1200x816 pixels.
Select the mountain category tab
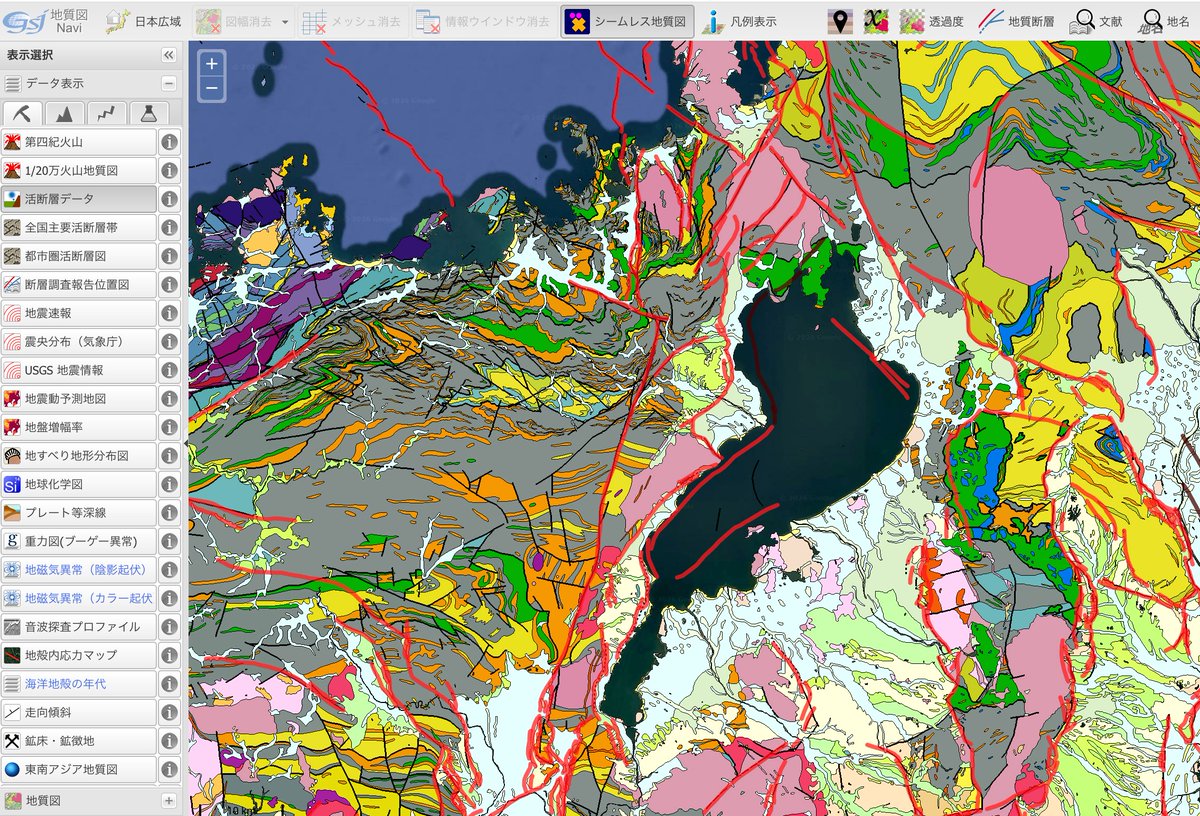pyautogui.click(x=64, y=113)
